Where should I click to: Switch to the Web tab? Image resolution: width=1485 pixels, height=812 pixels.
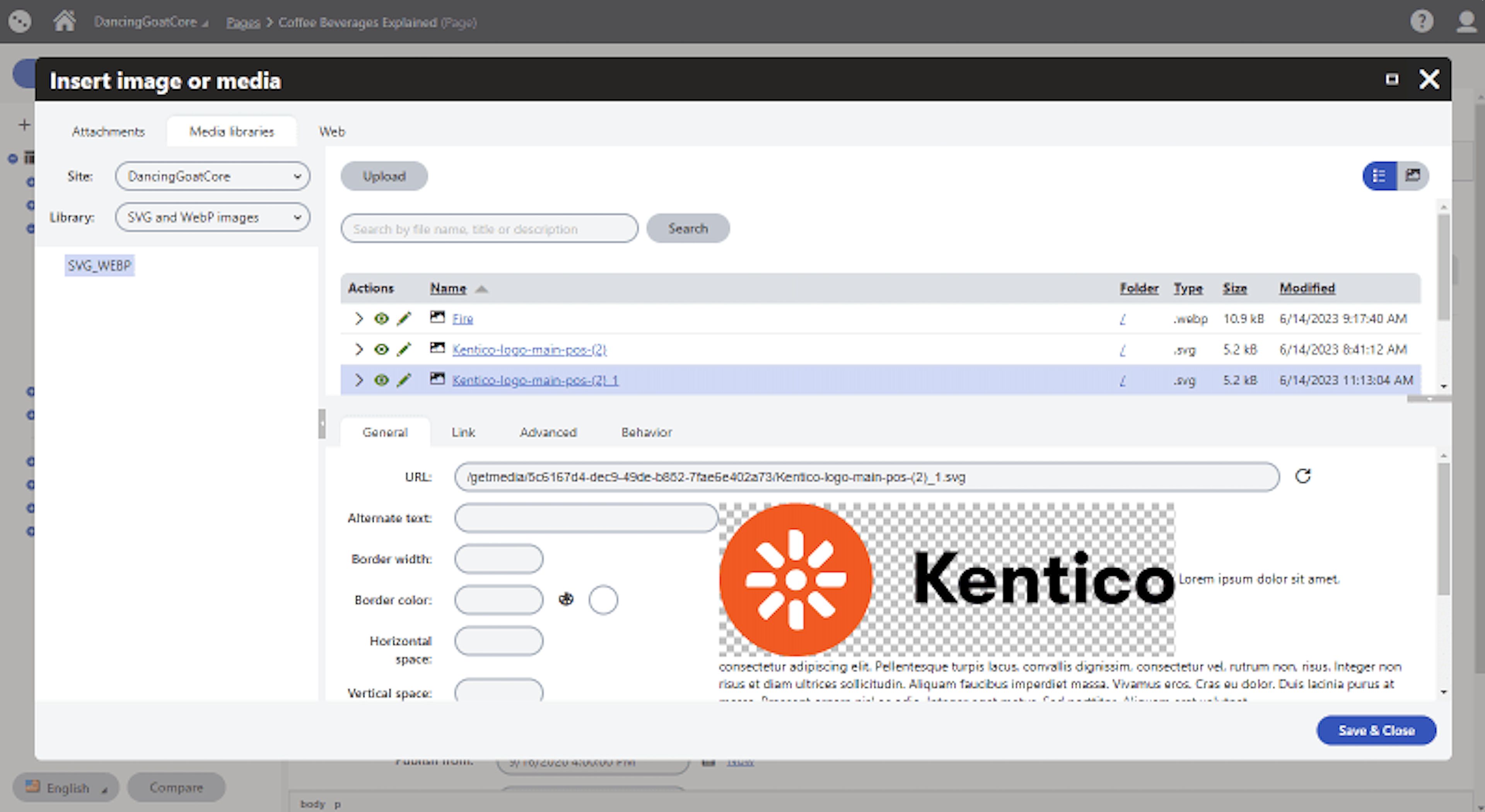pos(332,131)
